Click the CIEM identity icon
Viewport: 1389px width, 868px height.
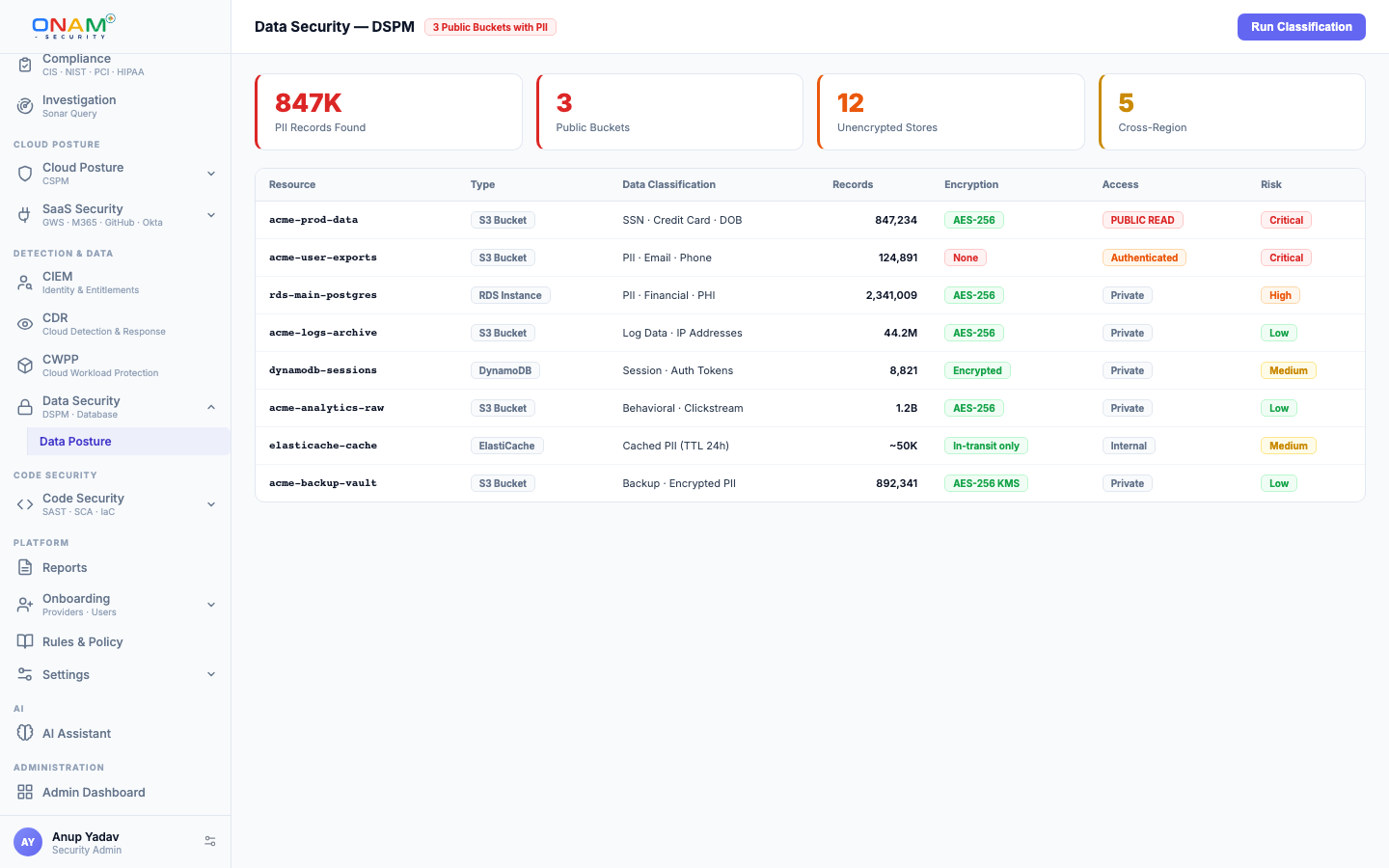(25, 283)
